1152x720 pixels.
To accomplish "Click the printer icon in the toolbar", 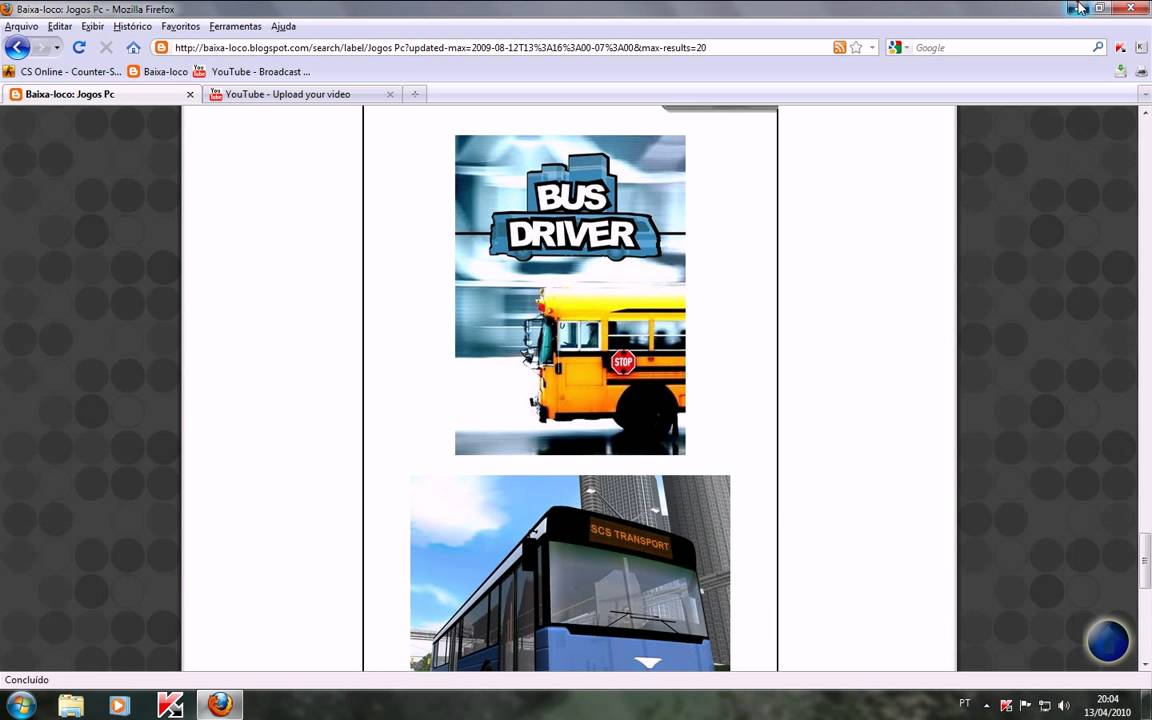I will (1141, 71).
